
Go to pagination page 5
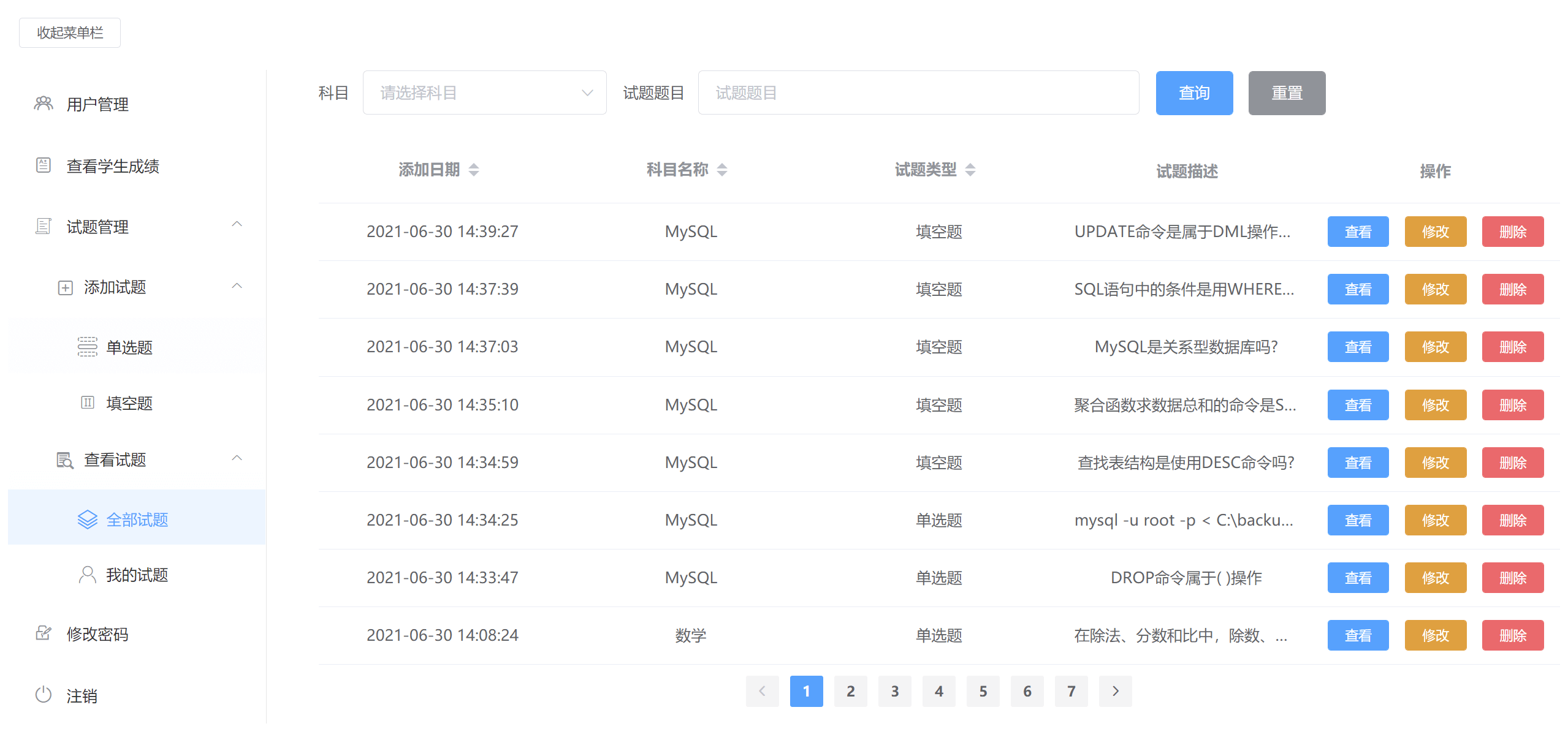pos(983,691)
